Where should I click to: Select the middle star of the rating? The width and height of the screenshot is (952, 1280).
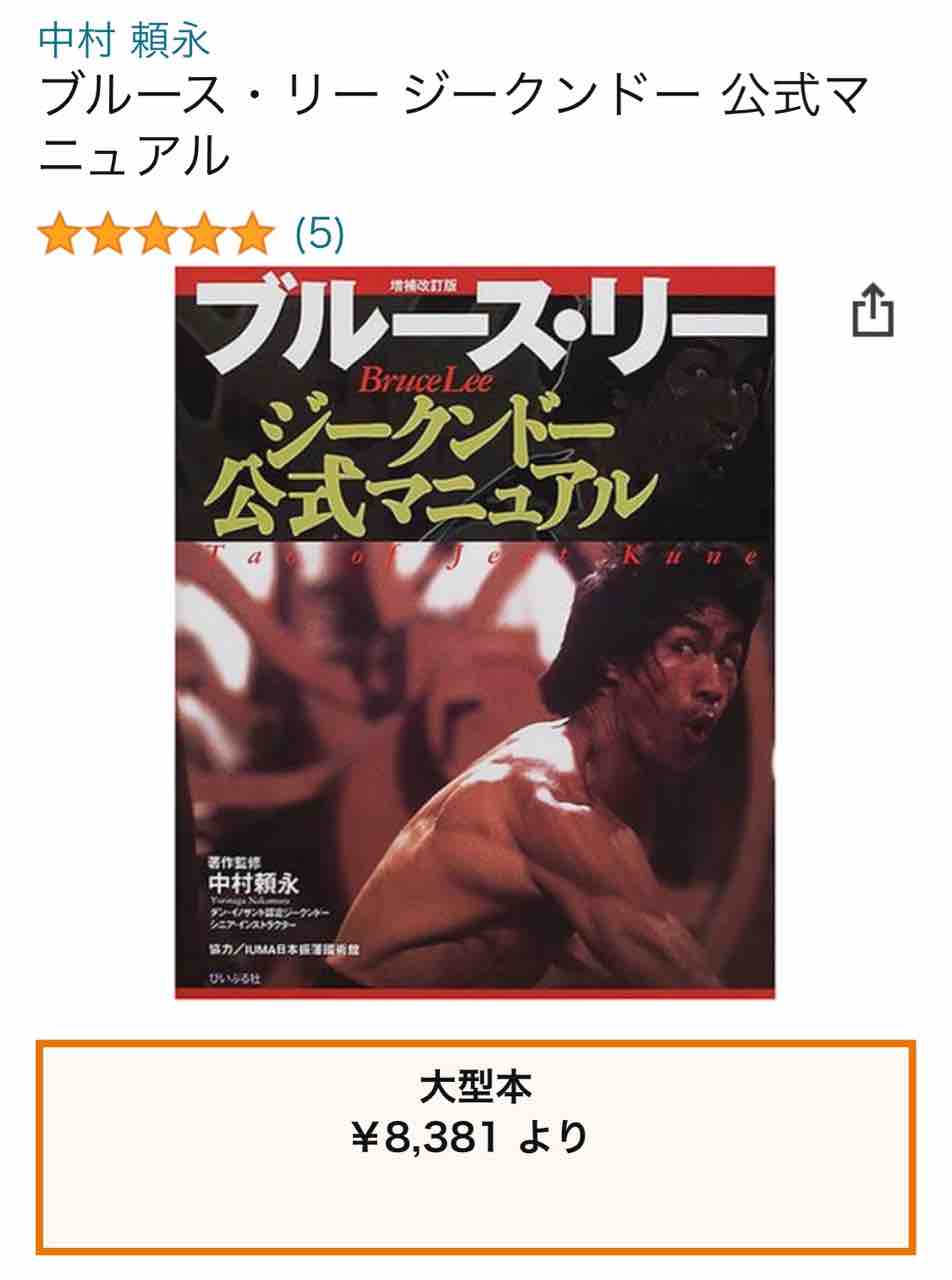coord(156,234)
